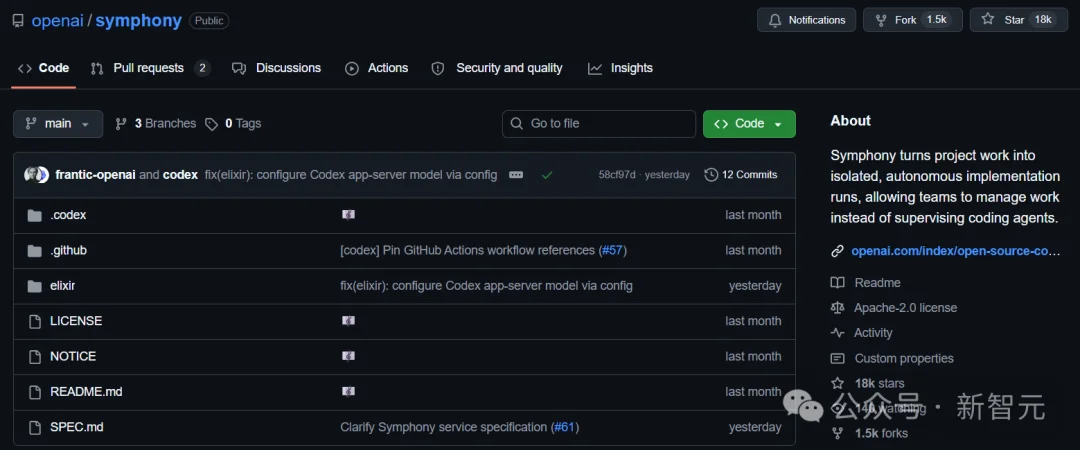Open the main branch selector dropdown
Screen dimensions: 1080x450
point(58,124)
